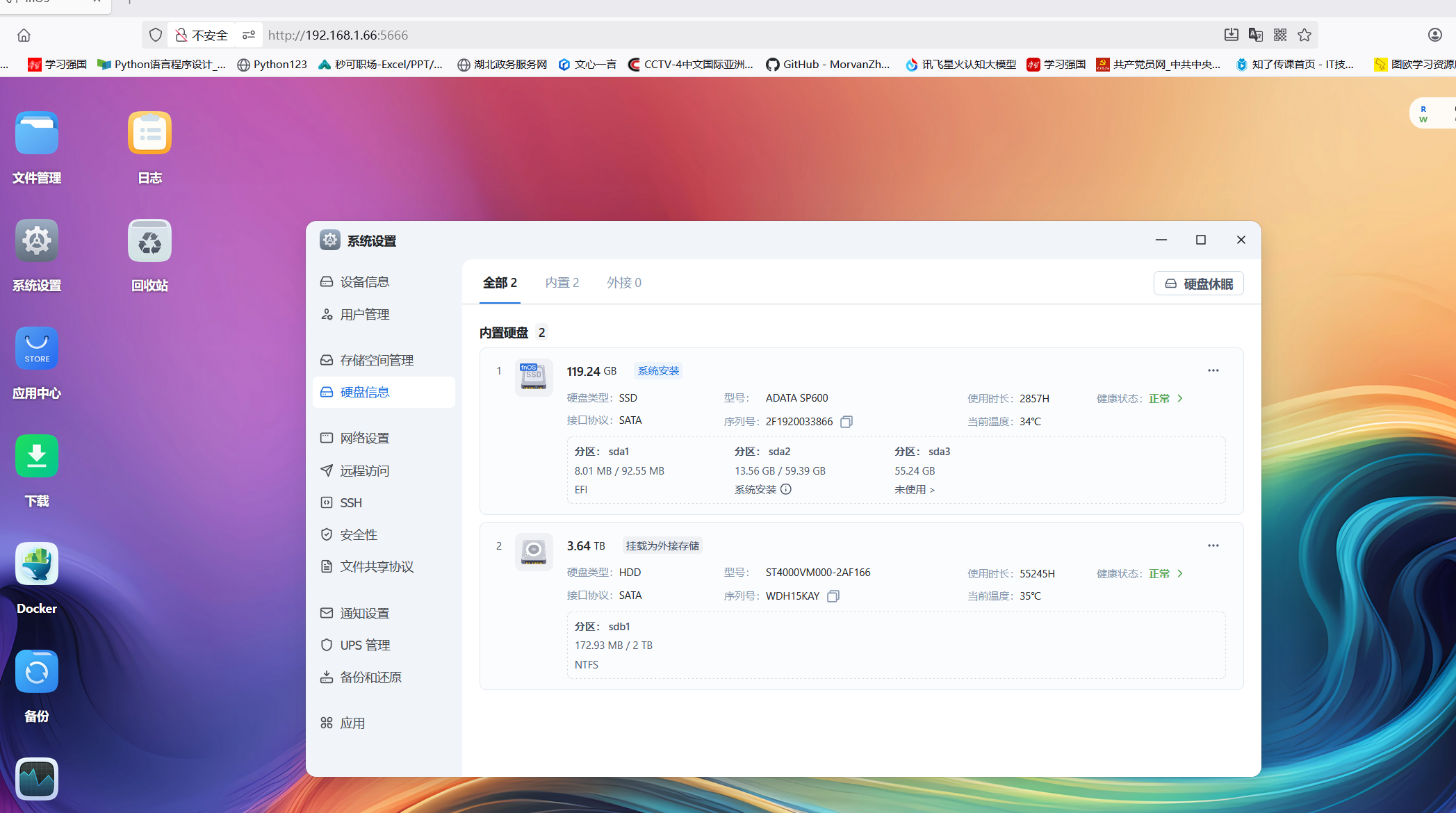Select SSH in the settings sidebar

(x=350, y=502)
